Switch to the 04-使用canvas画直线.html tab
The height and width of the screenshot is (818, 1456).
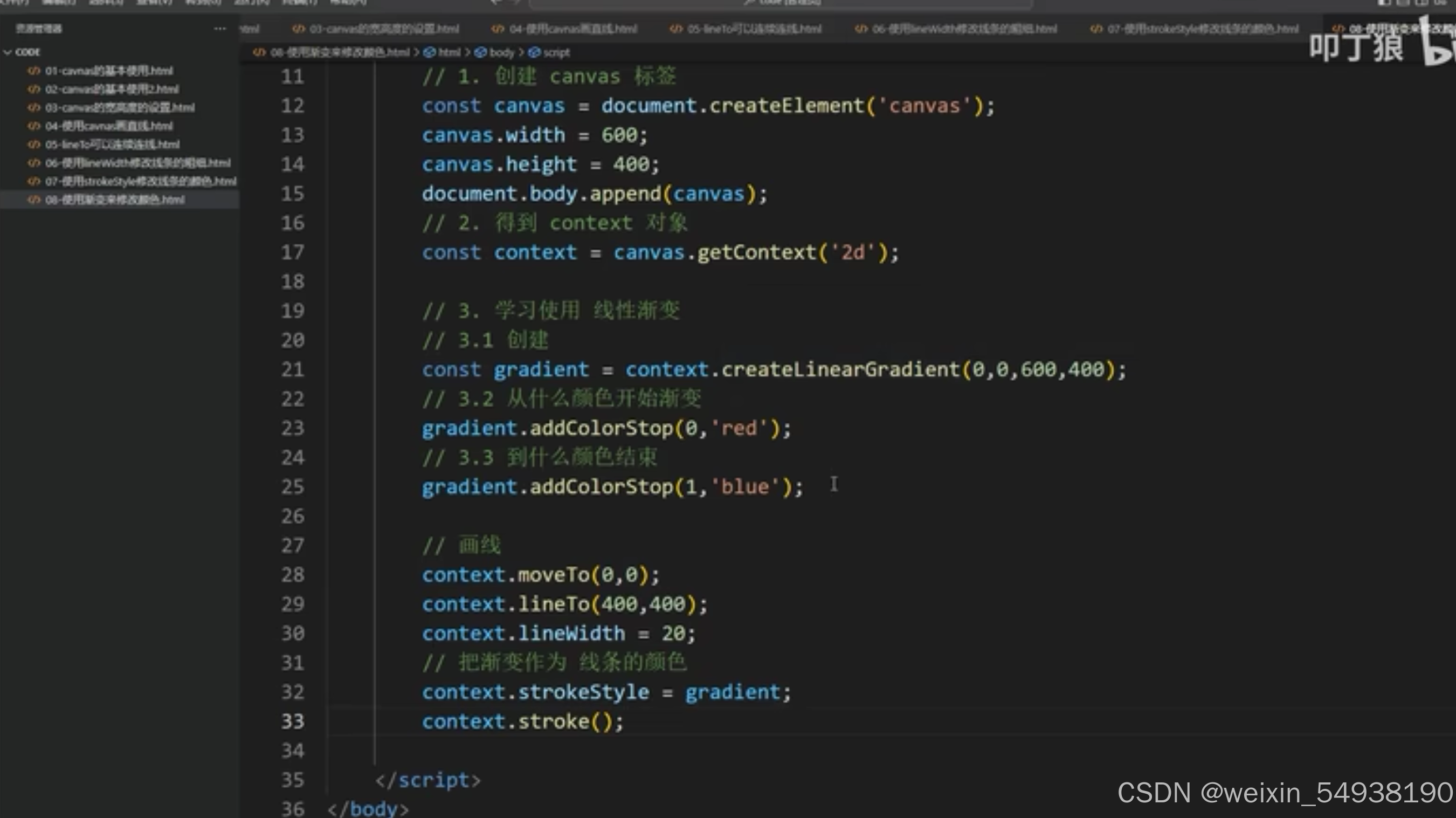572,28
